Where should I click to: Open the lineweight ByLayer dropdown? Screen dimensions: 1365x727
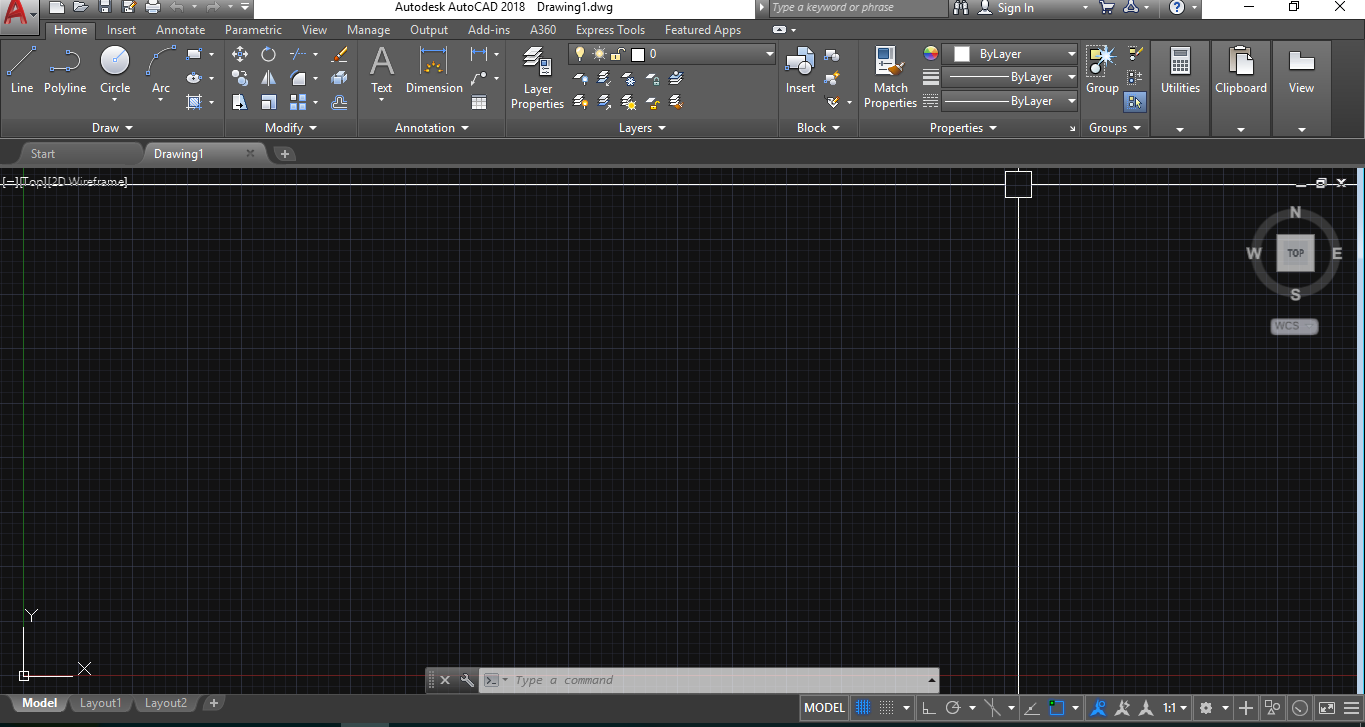tap(1012, 77)
